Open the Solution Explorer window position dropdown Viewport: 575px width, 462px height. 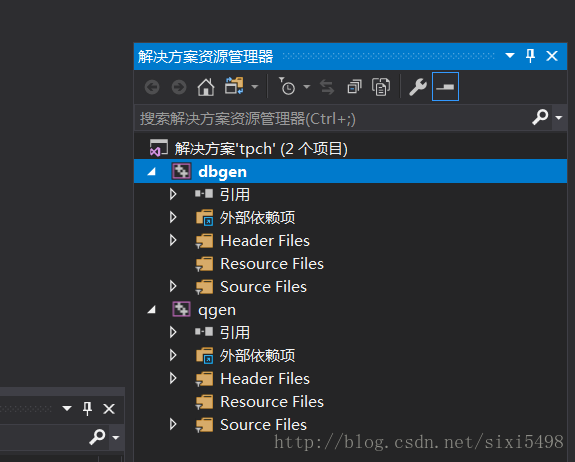(x=510, y=56)
